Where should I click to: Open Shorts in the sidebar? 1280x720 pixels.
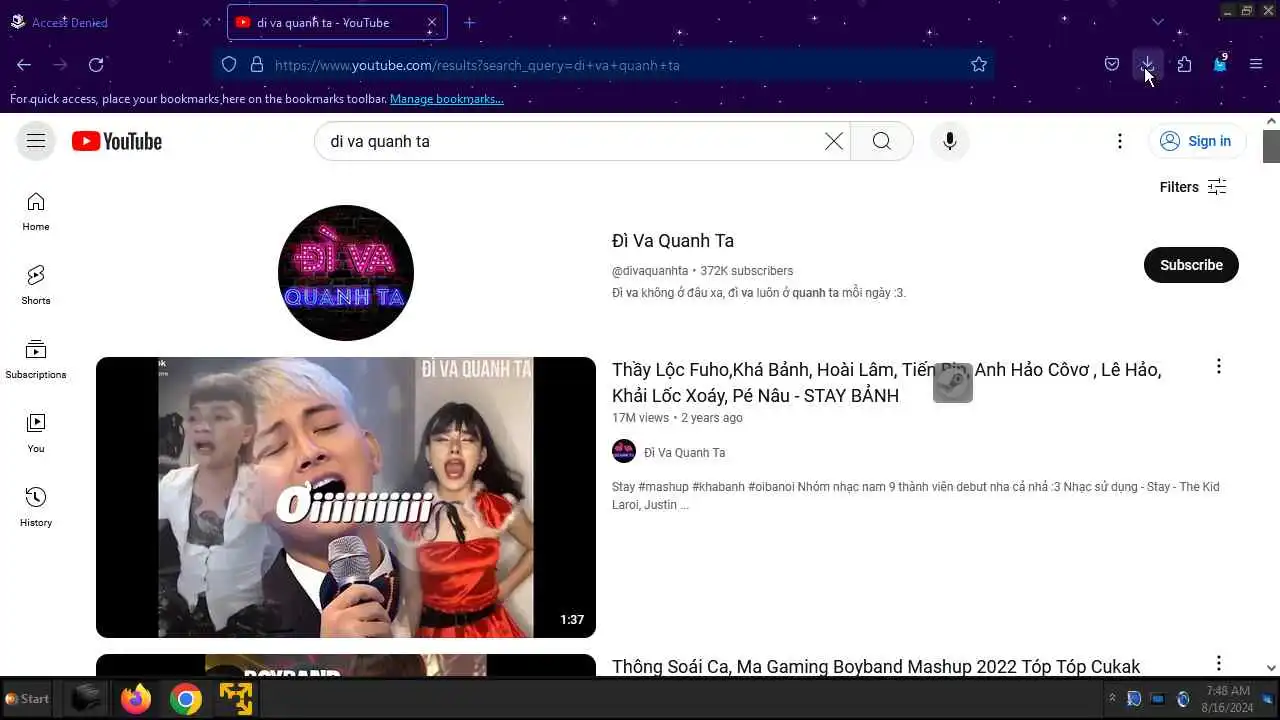pos(36,285)
